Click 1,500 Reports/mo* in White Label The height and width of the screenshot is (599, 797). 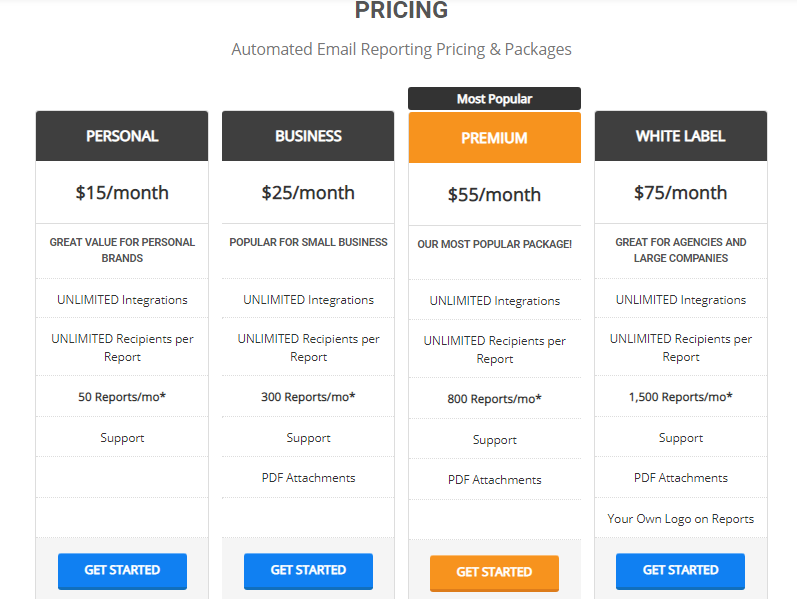[681, 397]
